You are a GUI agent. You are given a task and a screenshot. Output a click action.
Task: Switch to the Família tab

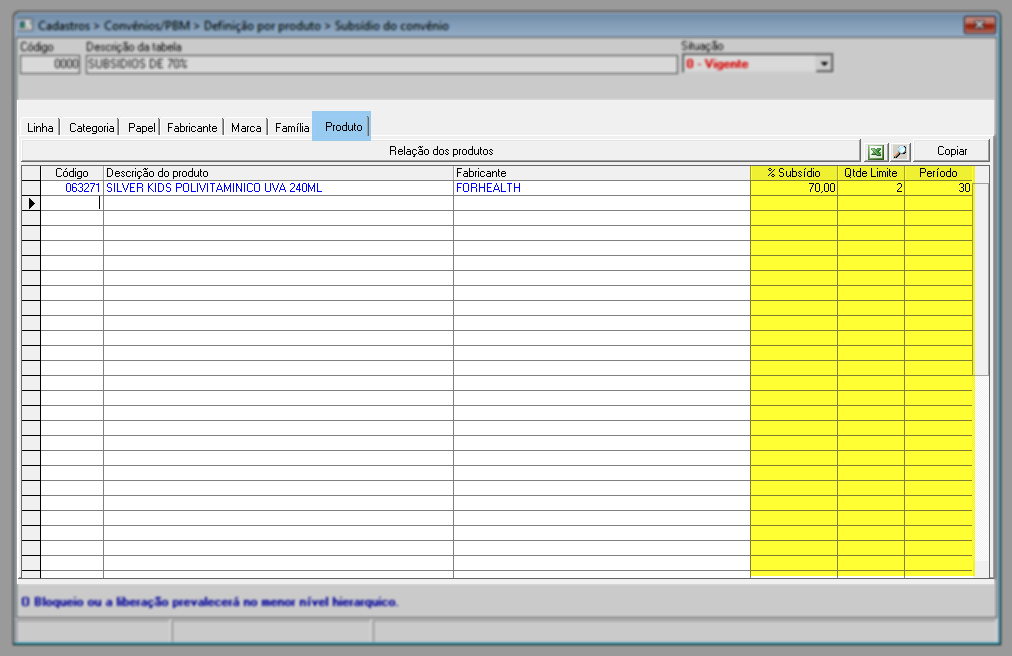click(x=292, y=127)
